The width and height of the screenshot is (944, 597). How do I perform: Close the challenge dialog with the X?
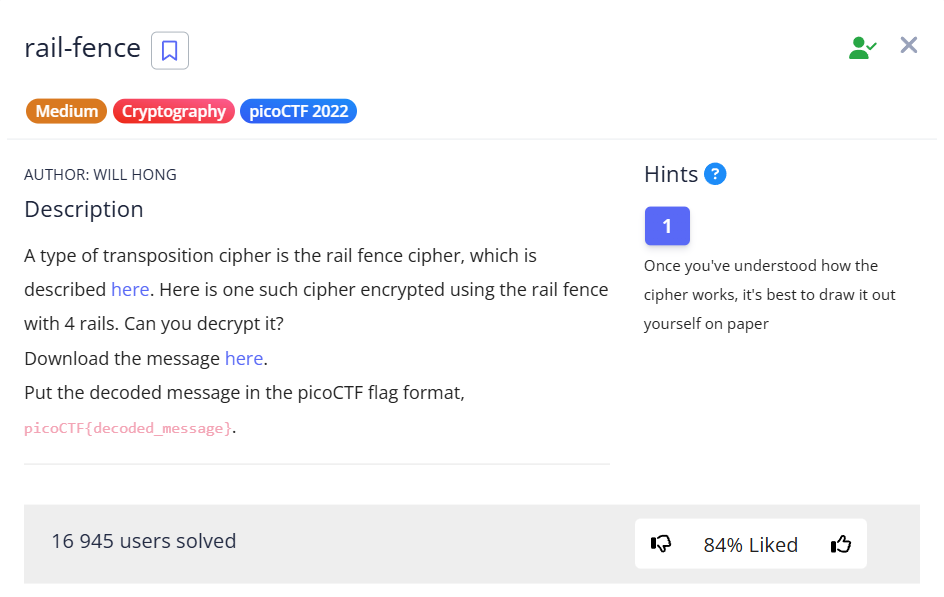tap(909, 45)
